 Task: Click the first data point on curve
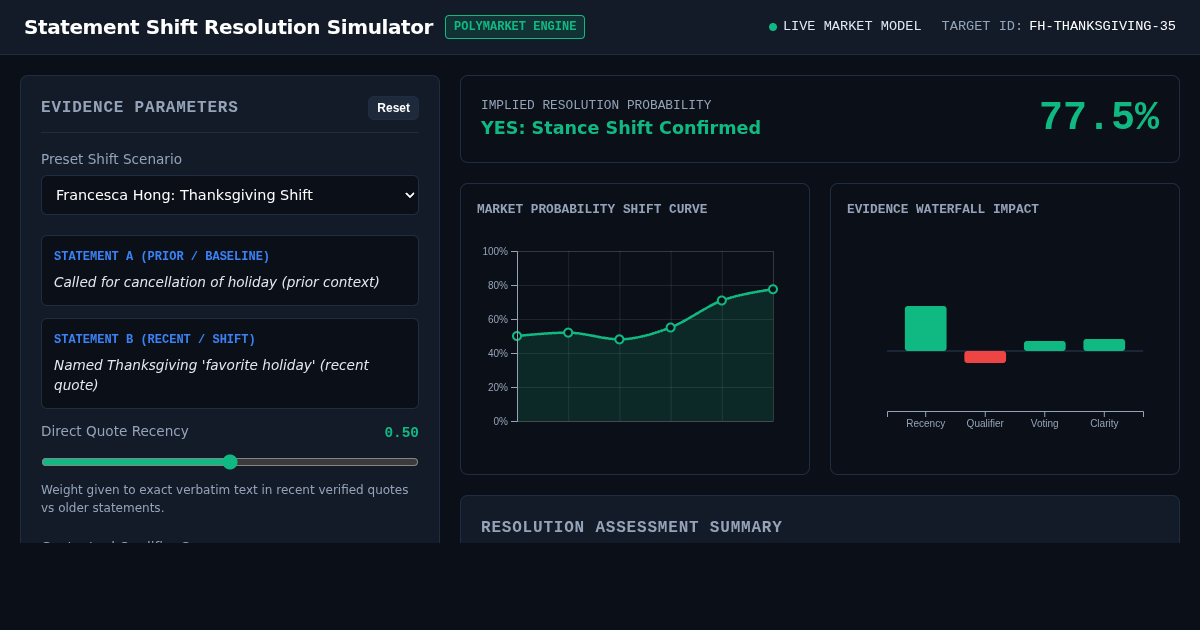pos(517,336)
